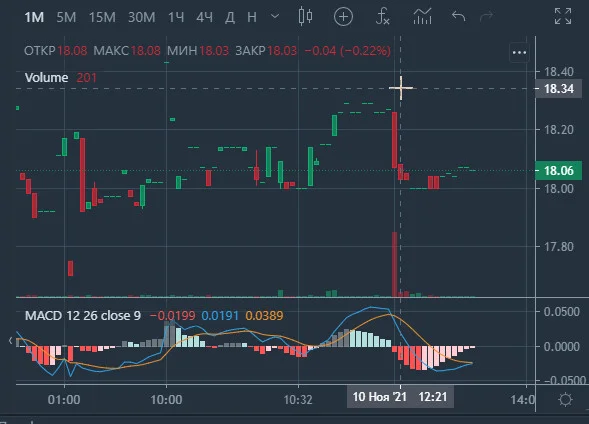Click the 12:21 crosshair time label
Image resolution: width=589 pixels, height=424 pixels.
coord(433,397)
